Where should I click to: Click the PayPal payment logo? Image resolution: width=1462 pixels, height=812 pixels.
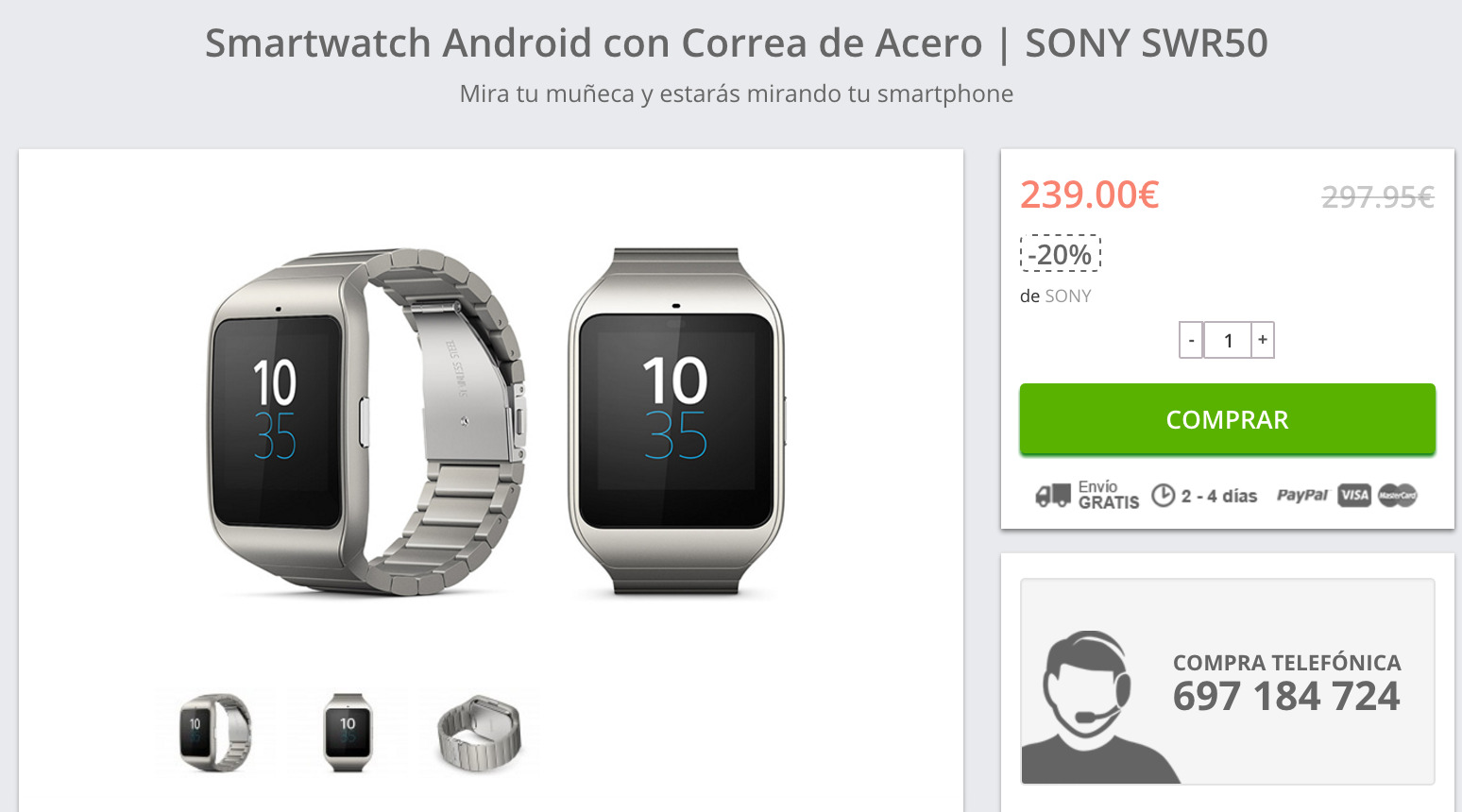click(x=1302, y=495)
